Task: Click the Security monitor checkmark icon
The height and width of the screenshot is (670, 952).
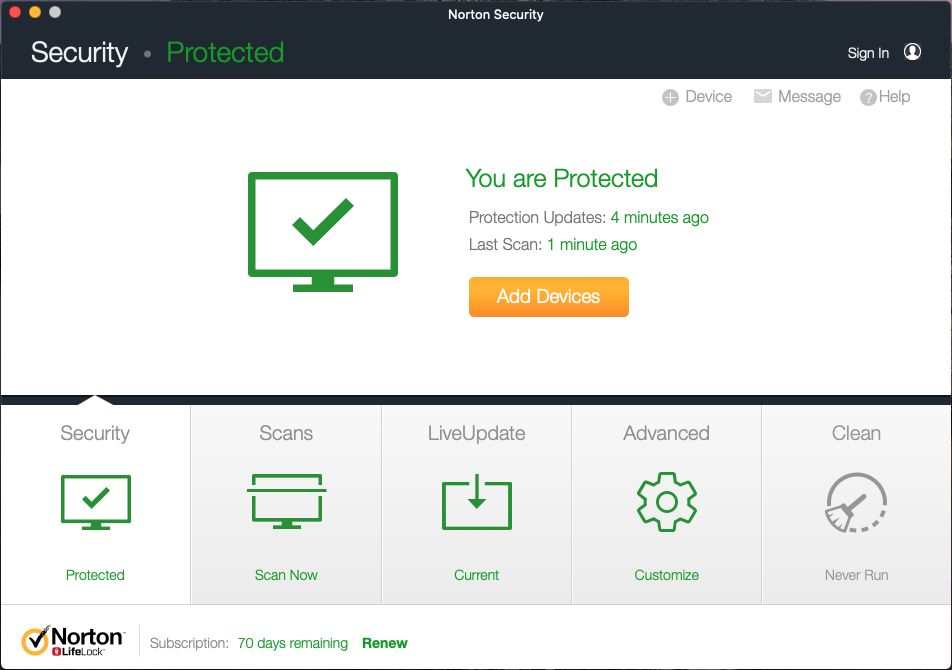Action: point(96,501)
